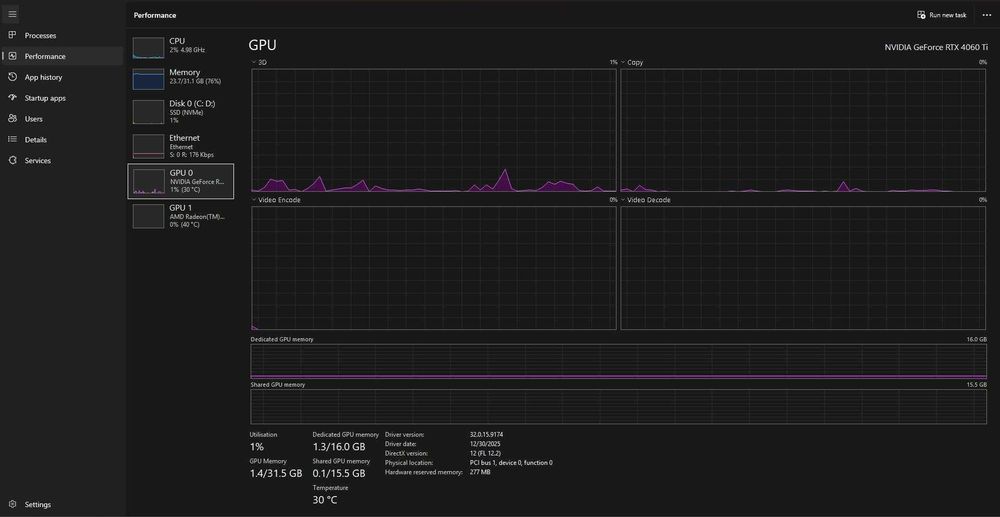Open the Services page icon
Screen dimensions: 1000x517
(12, 160)
